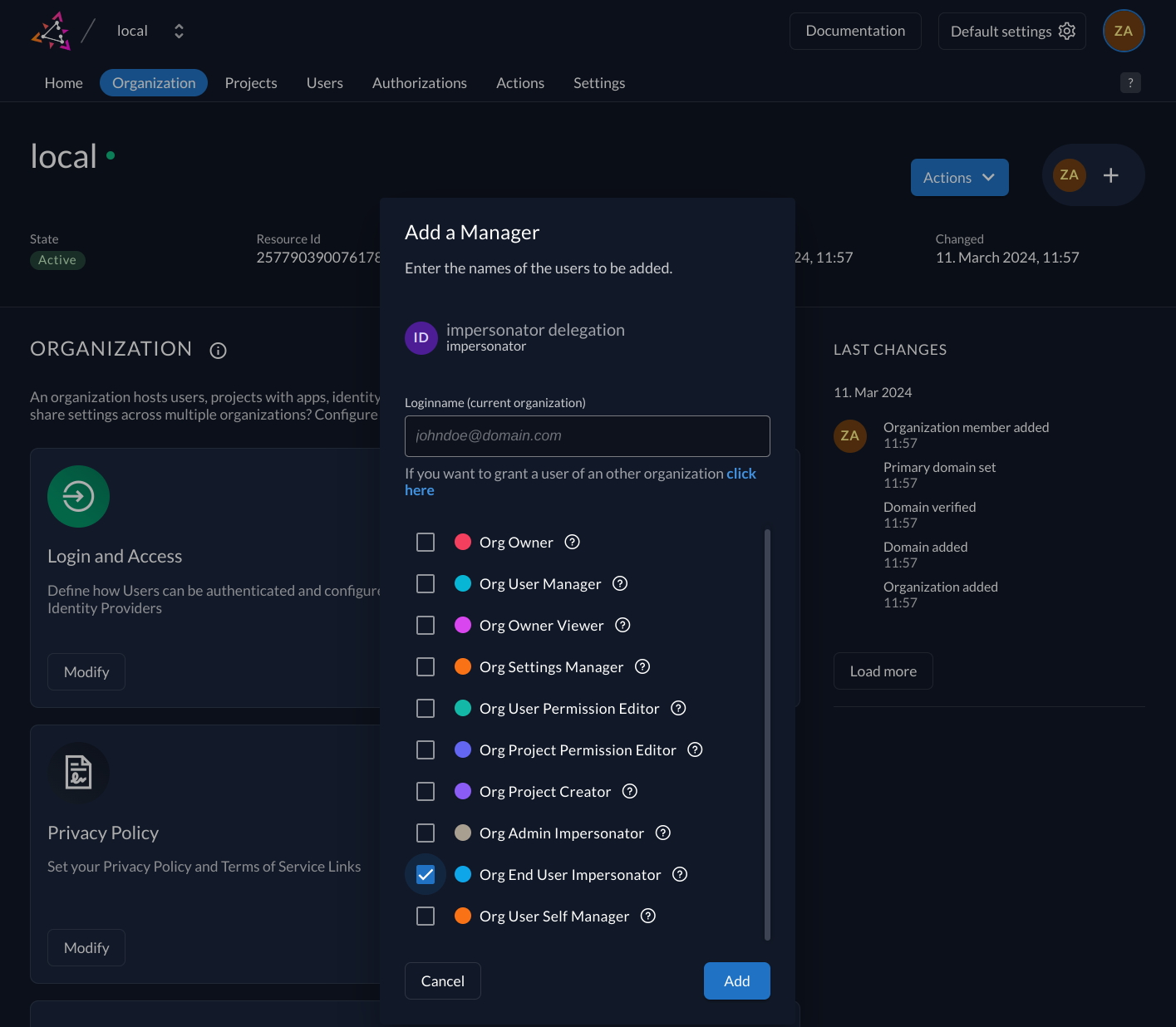1176x1027 pixels.
Task: Open Default settings via gear icon
Action: pyautogui.click(x=1066, y=31)
